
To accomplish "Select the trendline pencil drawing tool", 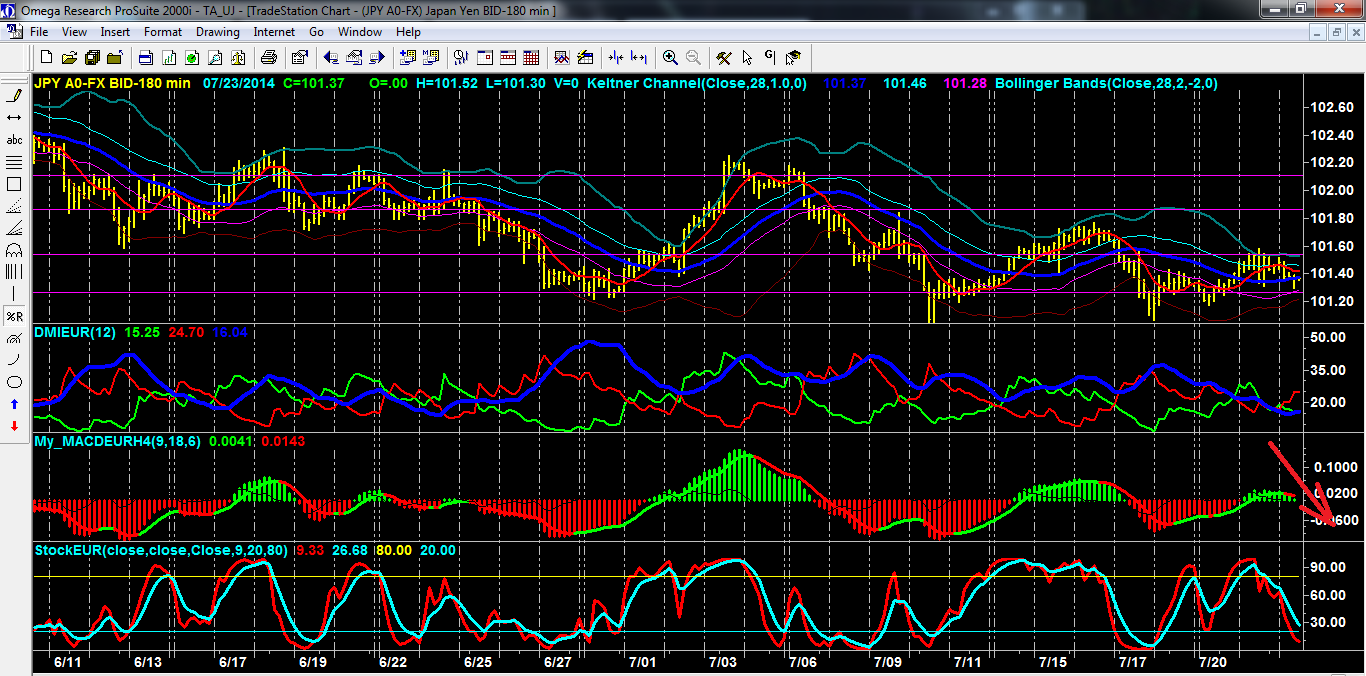I will [x=14, y=96].
